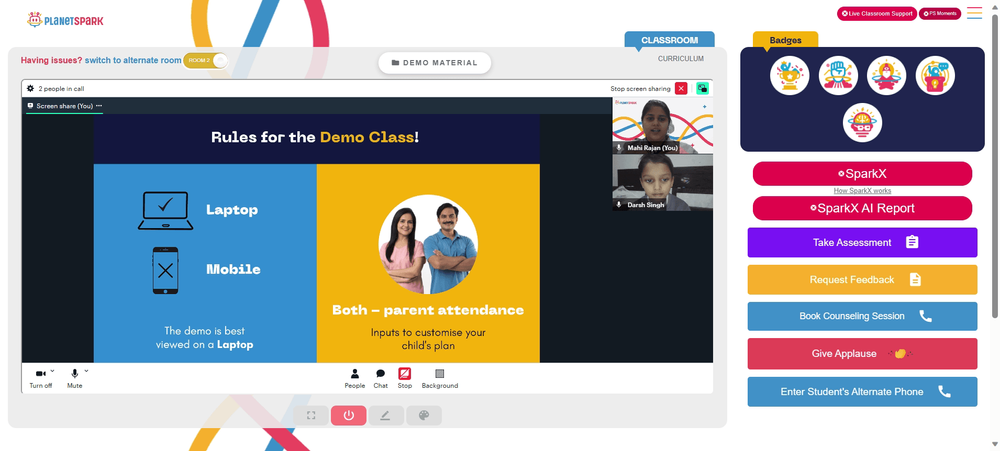
Task: Click the 'Having issues?' text
Action: tap(51, 60)
